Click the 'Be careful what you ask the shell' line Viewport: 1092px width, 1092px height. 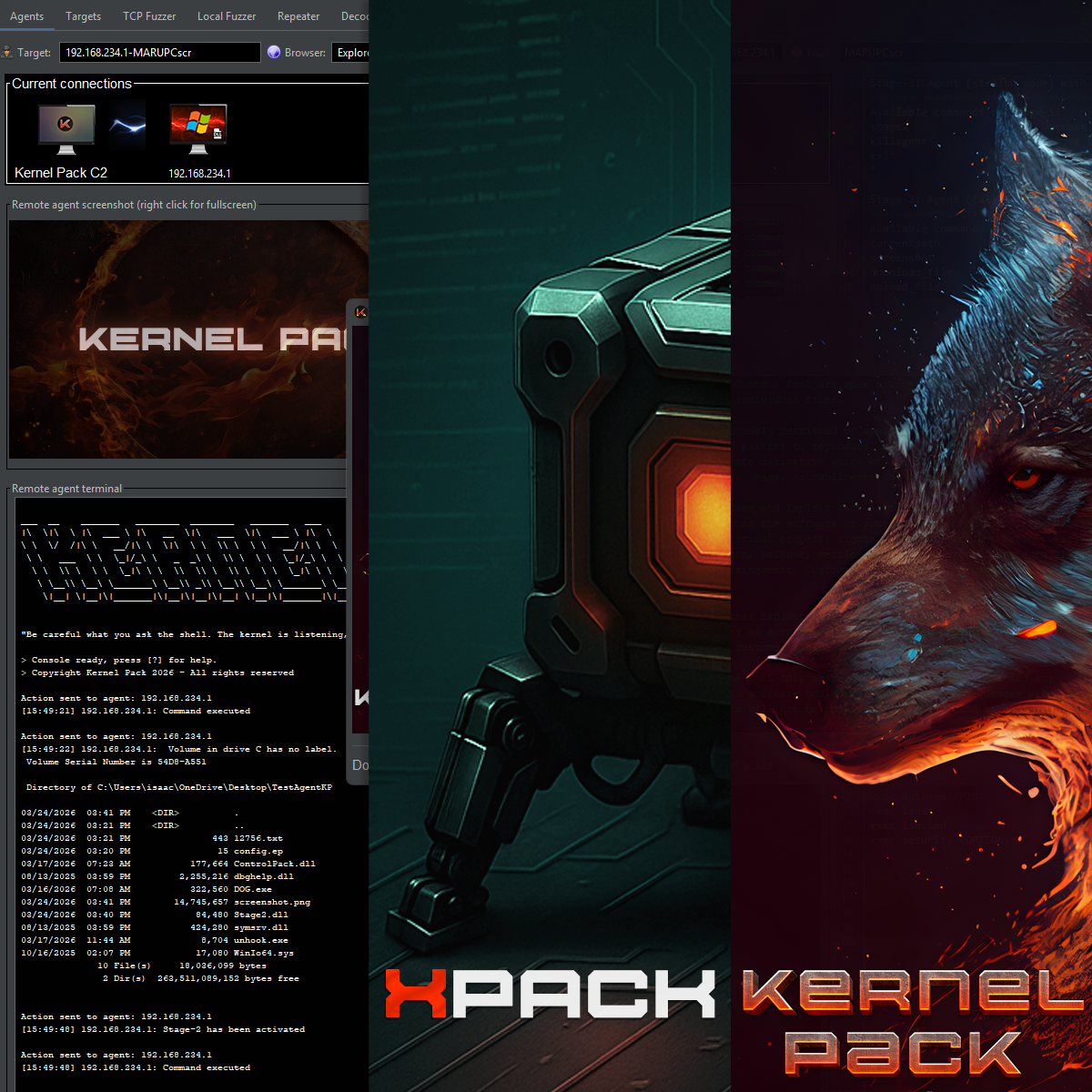pyautogui.click(x=183, y=634)
